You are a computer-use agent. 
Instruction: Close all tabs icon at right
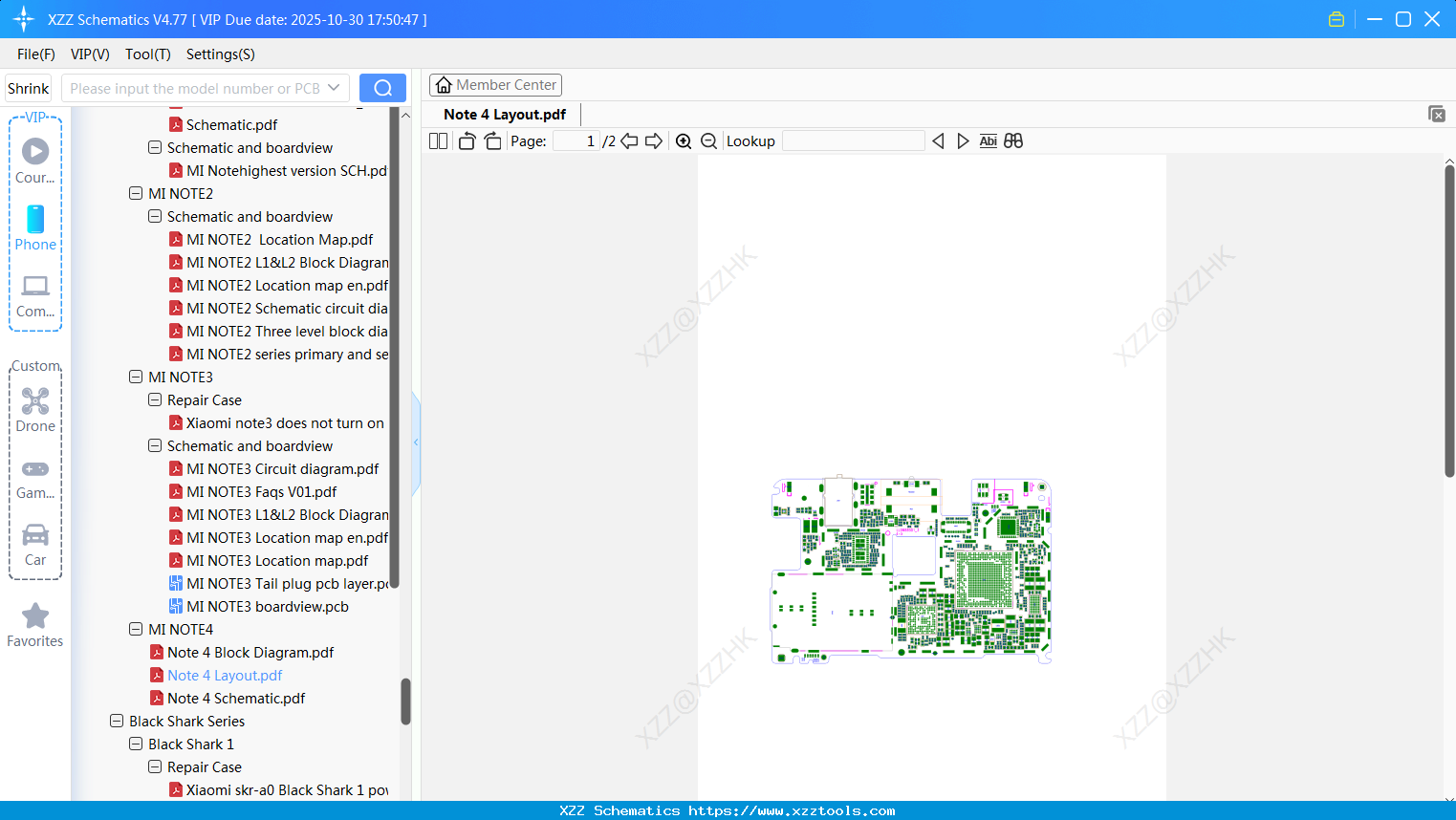pyautogui.click(x=1437, y=114)
